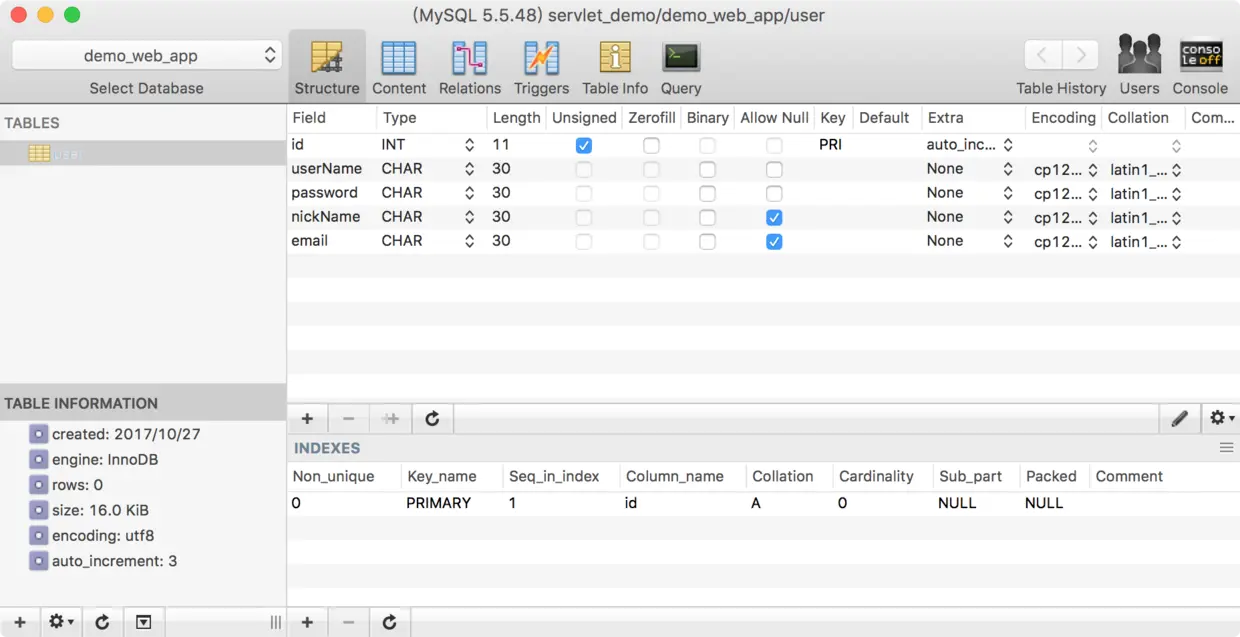
Task: Click the Type column header
Action: click(431, 118)
